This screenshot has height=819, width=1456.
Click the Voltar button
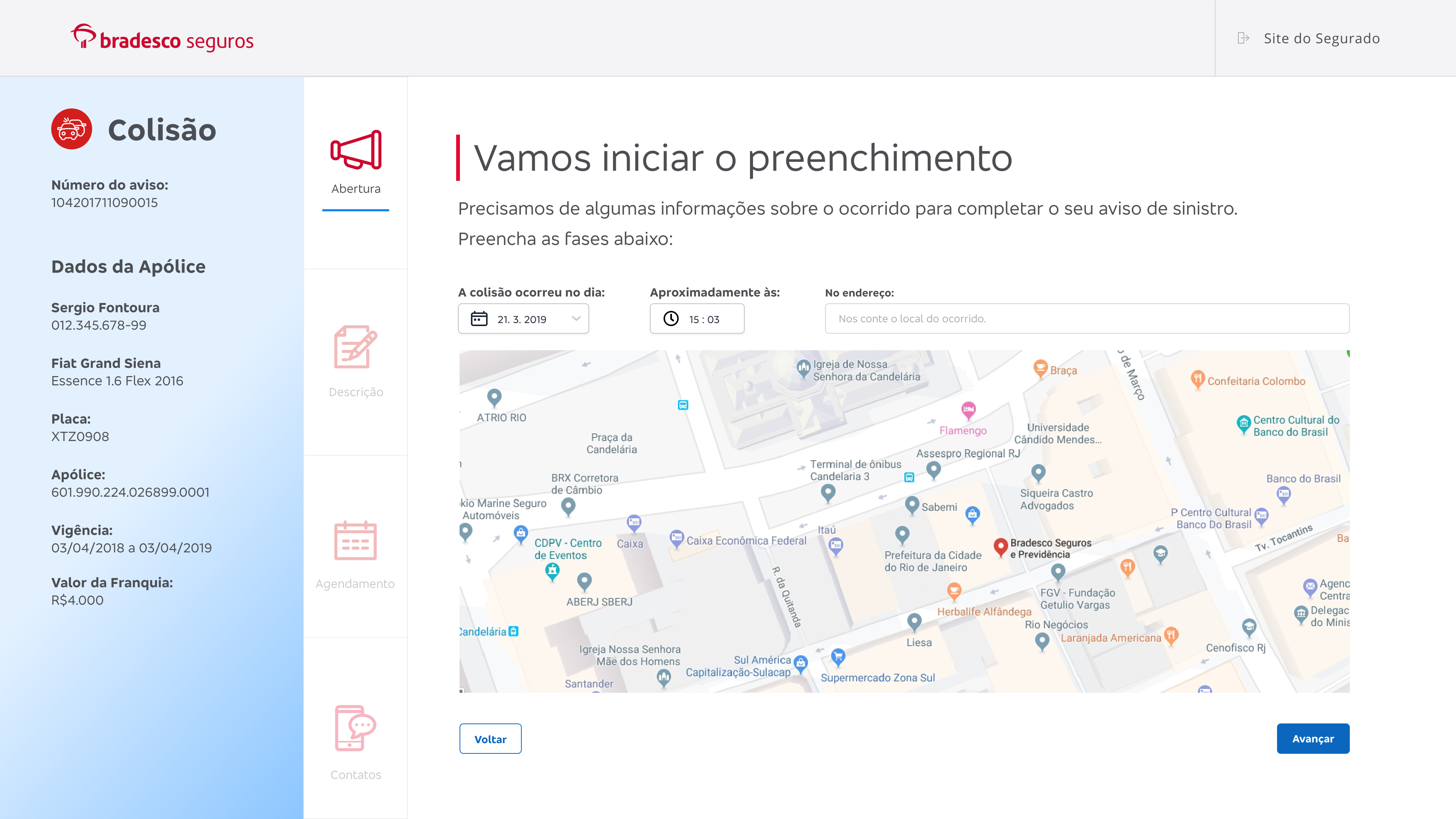click(x=490, y=739)
